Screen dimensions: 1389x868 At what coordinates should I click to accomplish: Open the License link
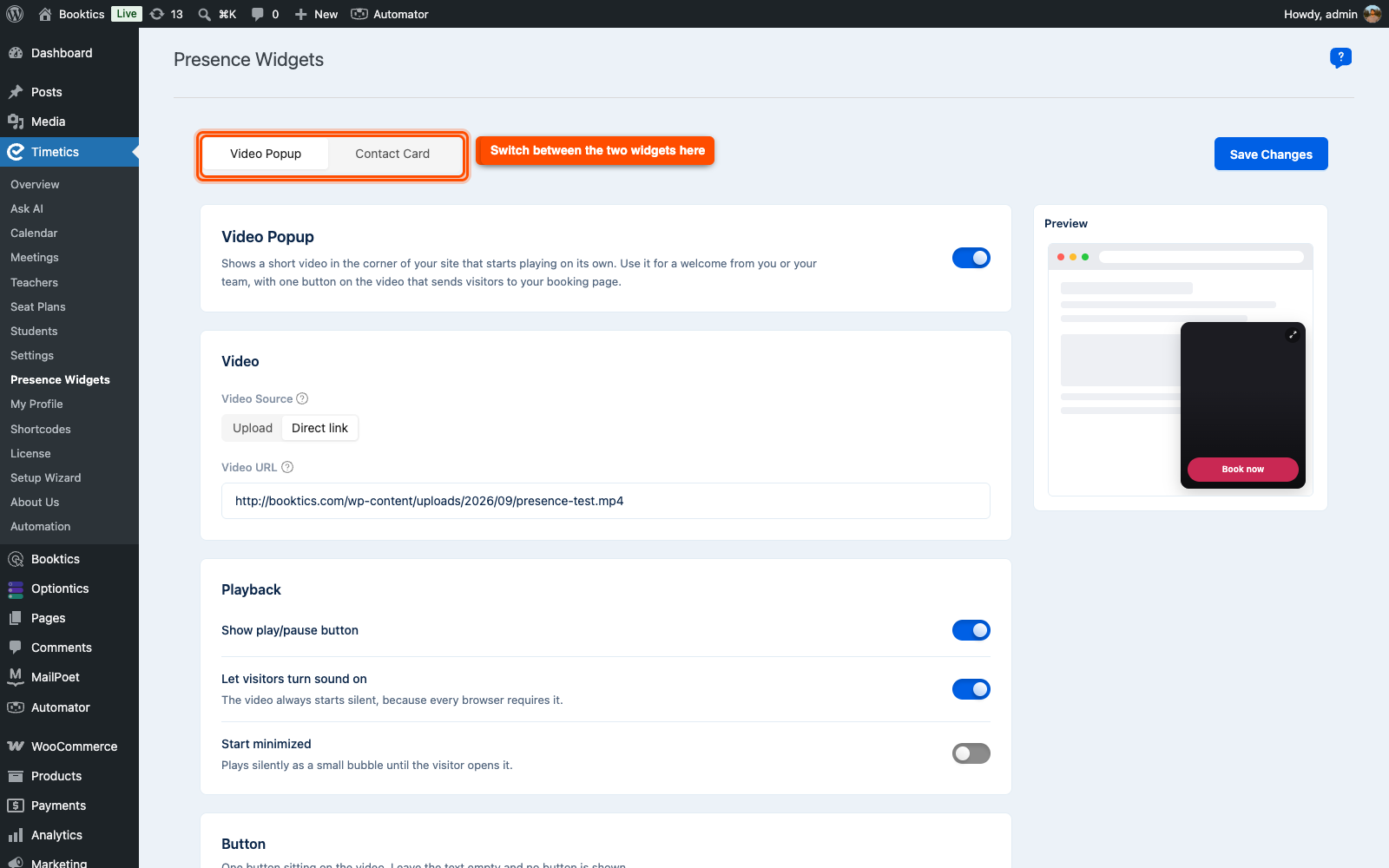coord(30,453)
